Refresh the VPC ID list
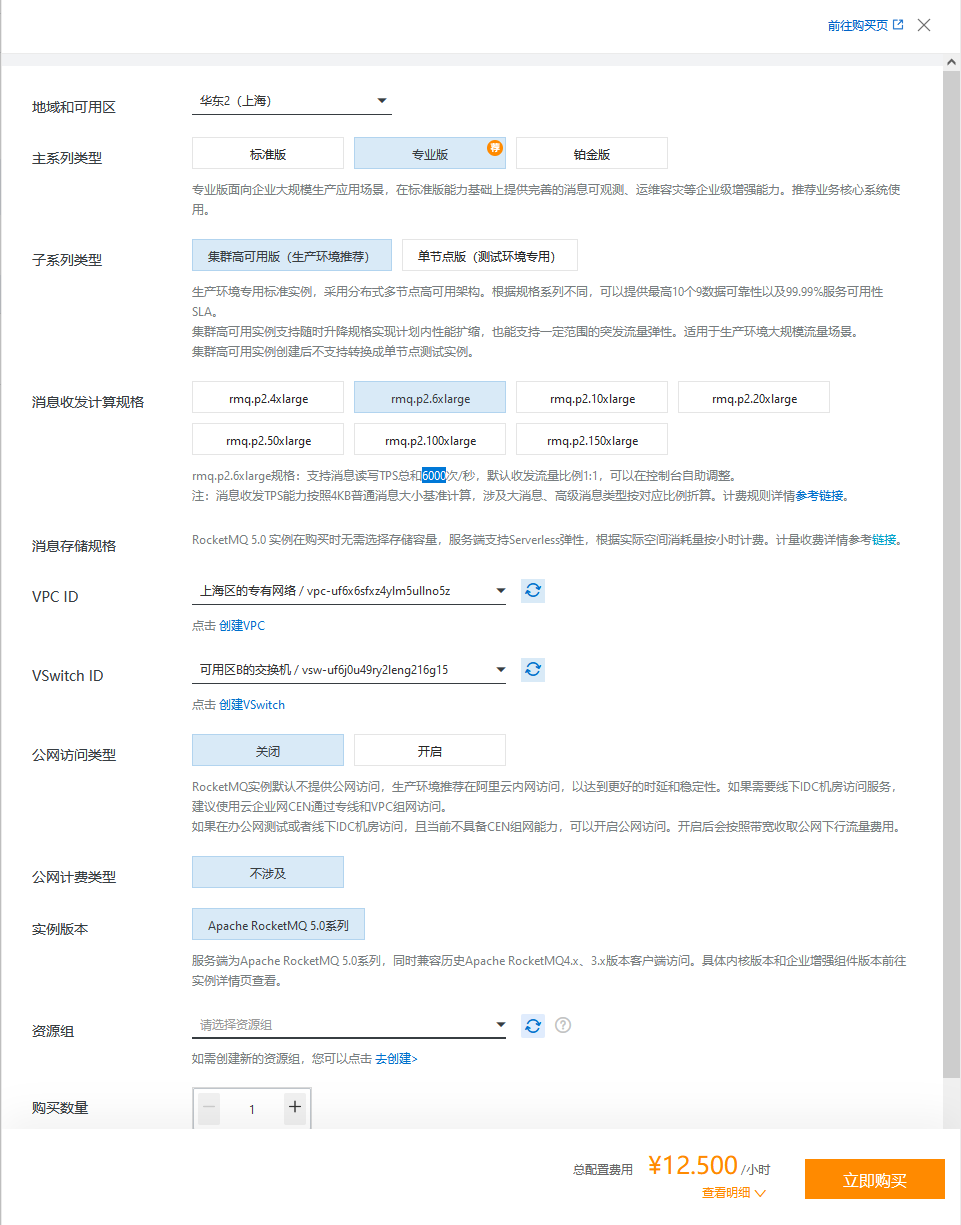961x1225 pixels. tap(533, 590)
